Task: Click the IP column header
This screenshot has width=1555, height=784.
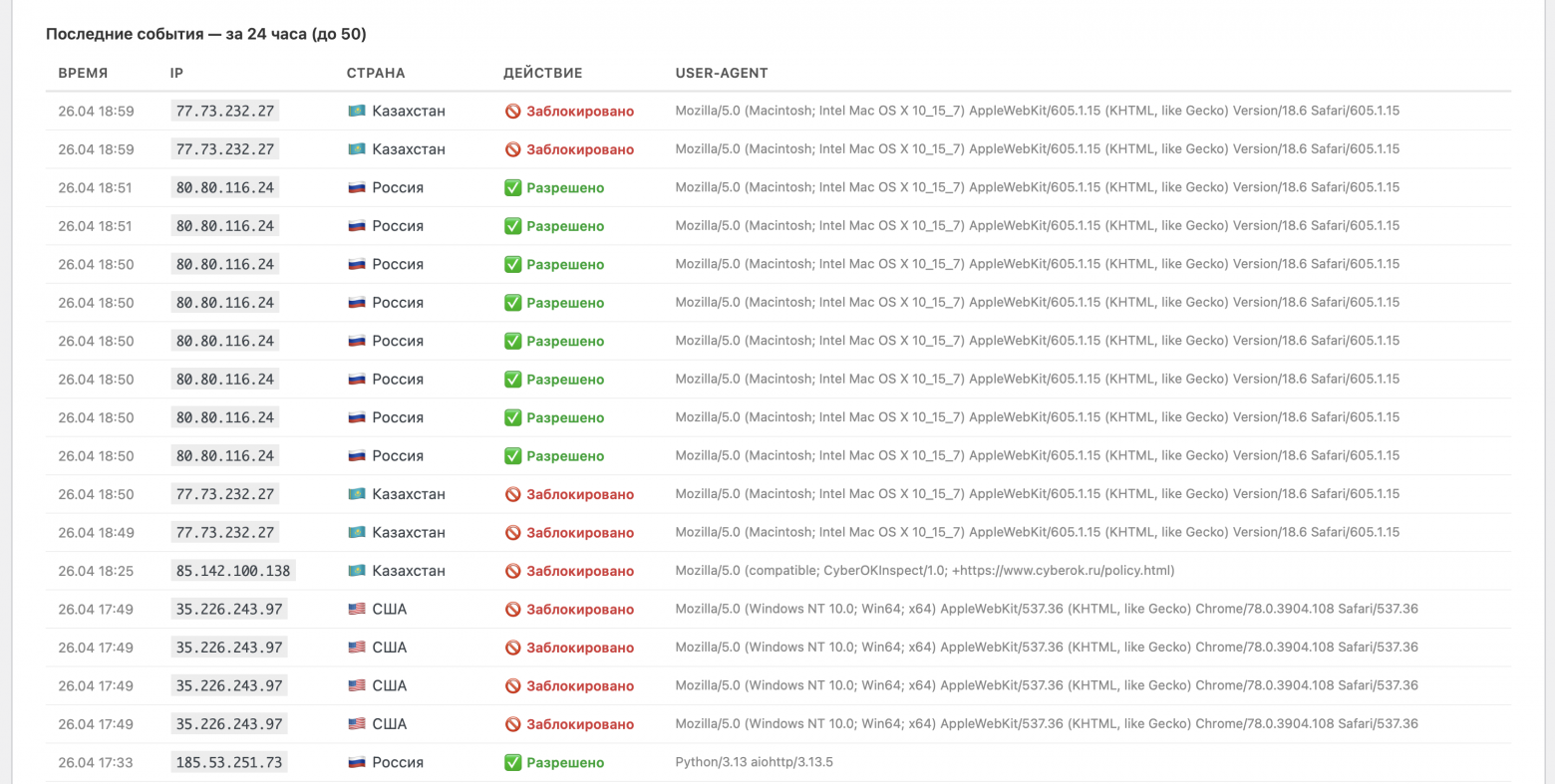Action: point(176,73)
